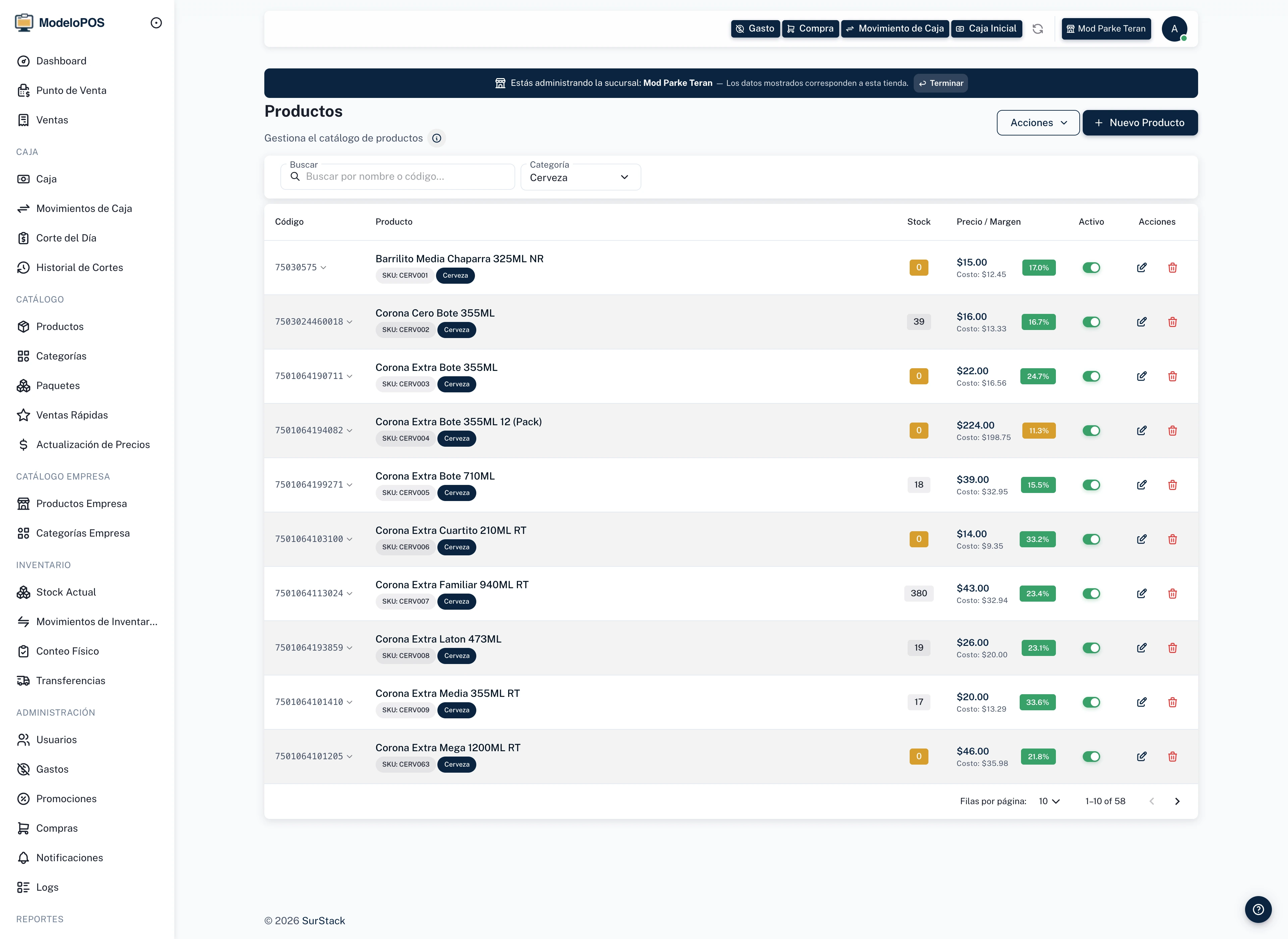Screen dimensions: 1288x939
Task: Open Promociones from the administration menu
Action: [x=66, y=798]
